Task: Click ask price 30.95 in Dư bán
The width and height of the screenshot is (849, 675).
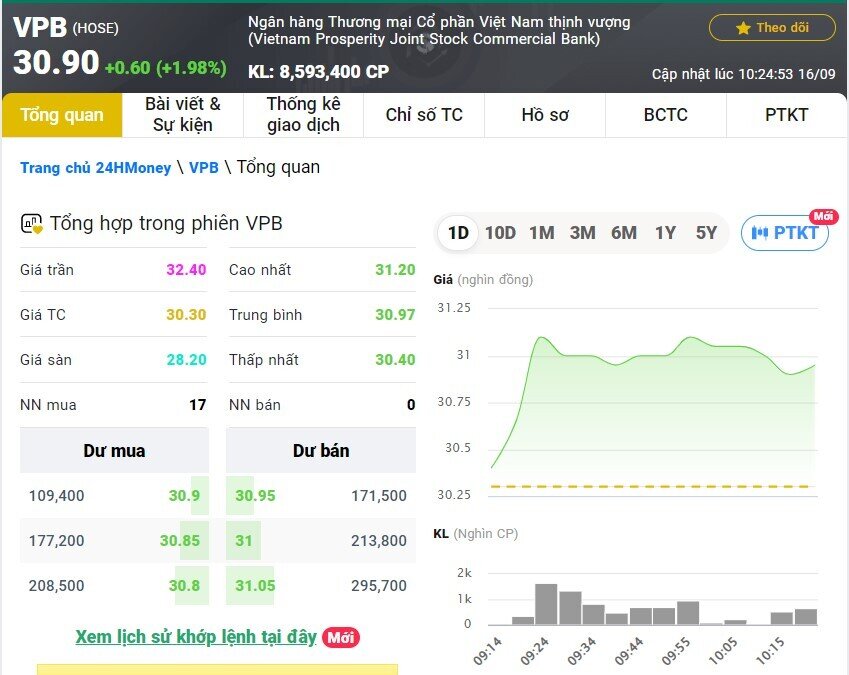Action: pos(255,495)
